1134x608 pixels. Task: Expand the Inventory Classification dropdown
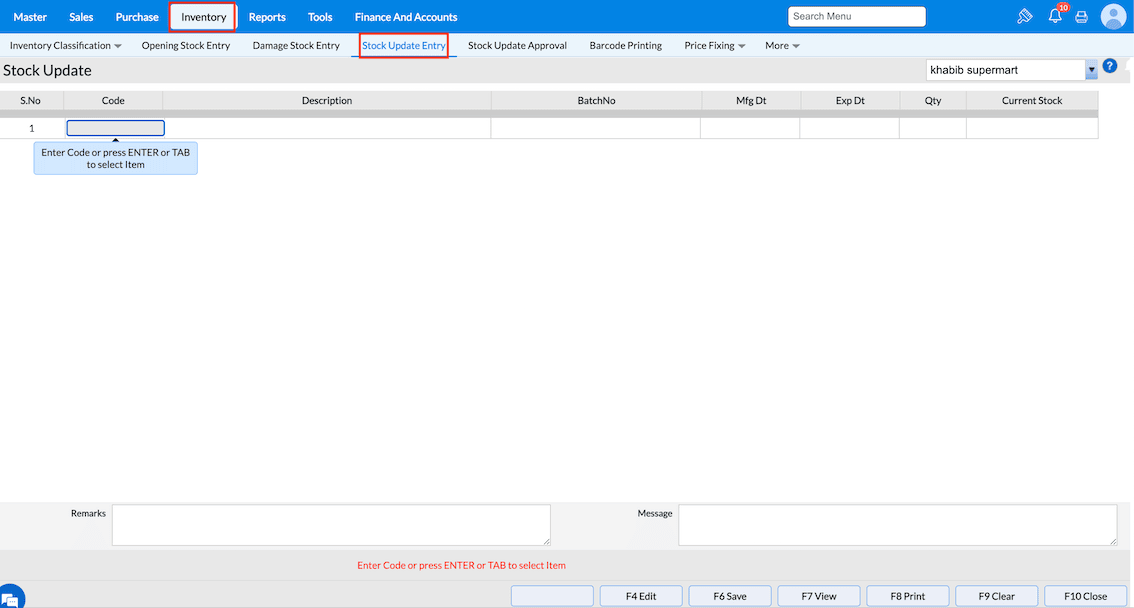(65, 46)
